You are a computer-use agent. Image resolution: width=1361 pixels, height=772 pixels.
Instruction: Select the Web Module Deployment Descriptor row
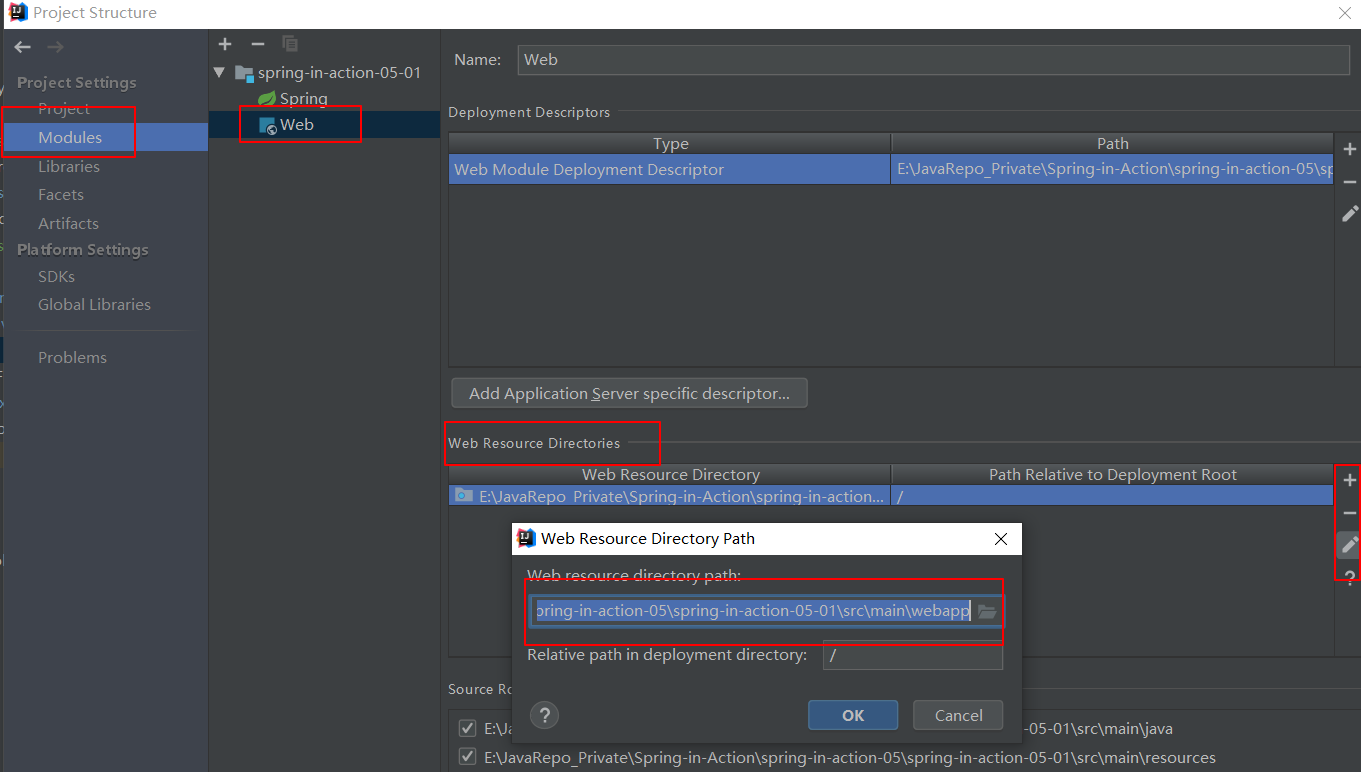670,169
